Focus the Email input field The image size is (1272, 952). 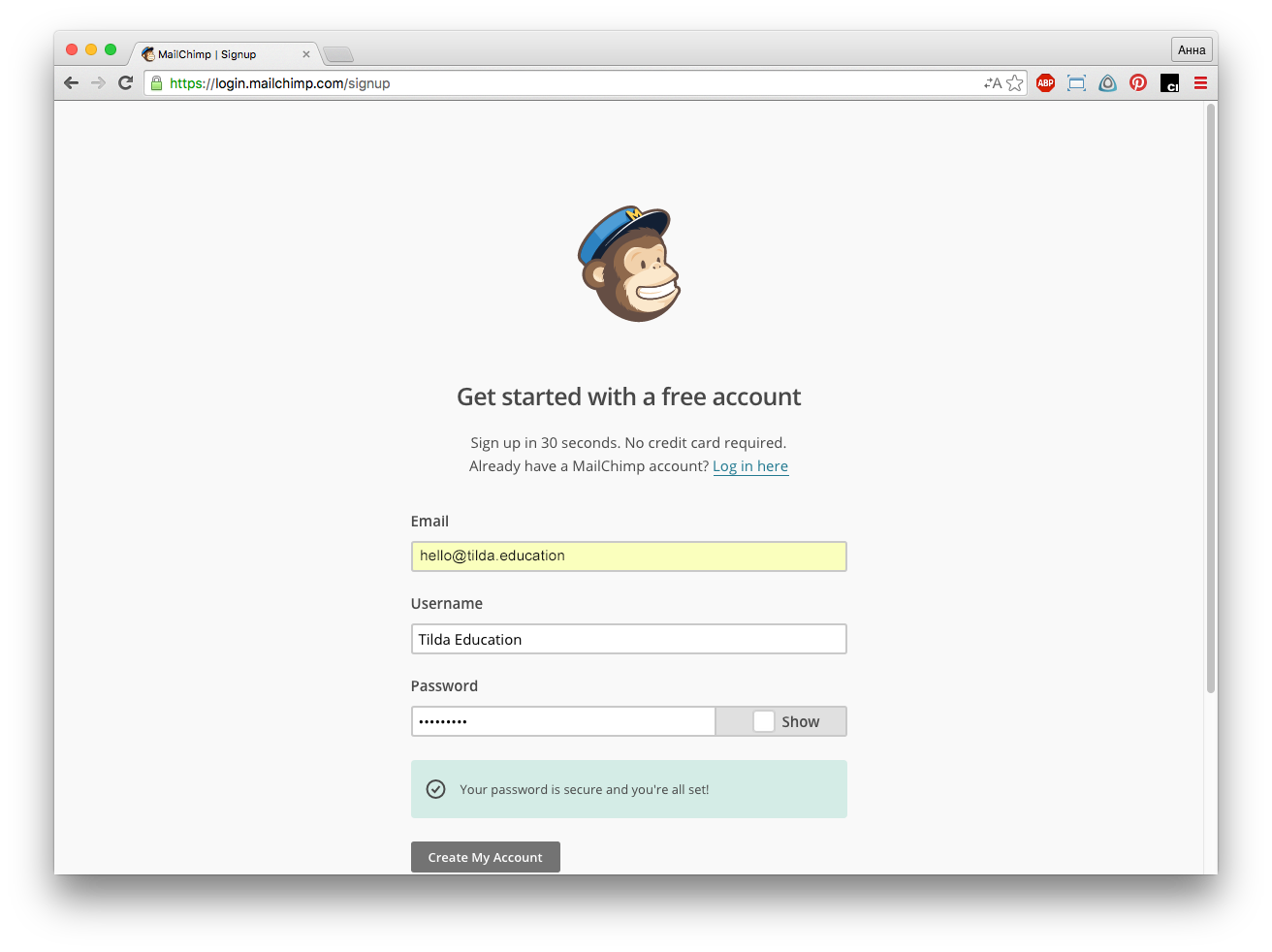coord(628,556)
